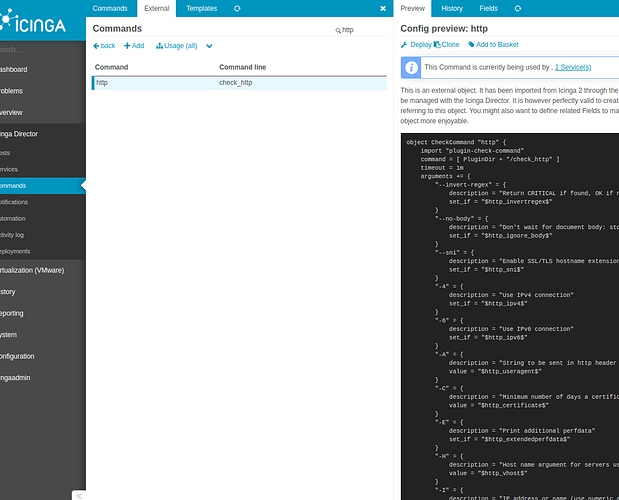The height and width of the screenshot is (500, 619).
Task: Select the http command row
Action: [x=239, y=83]
